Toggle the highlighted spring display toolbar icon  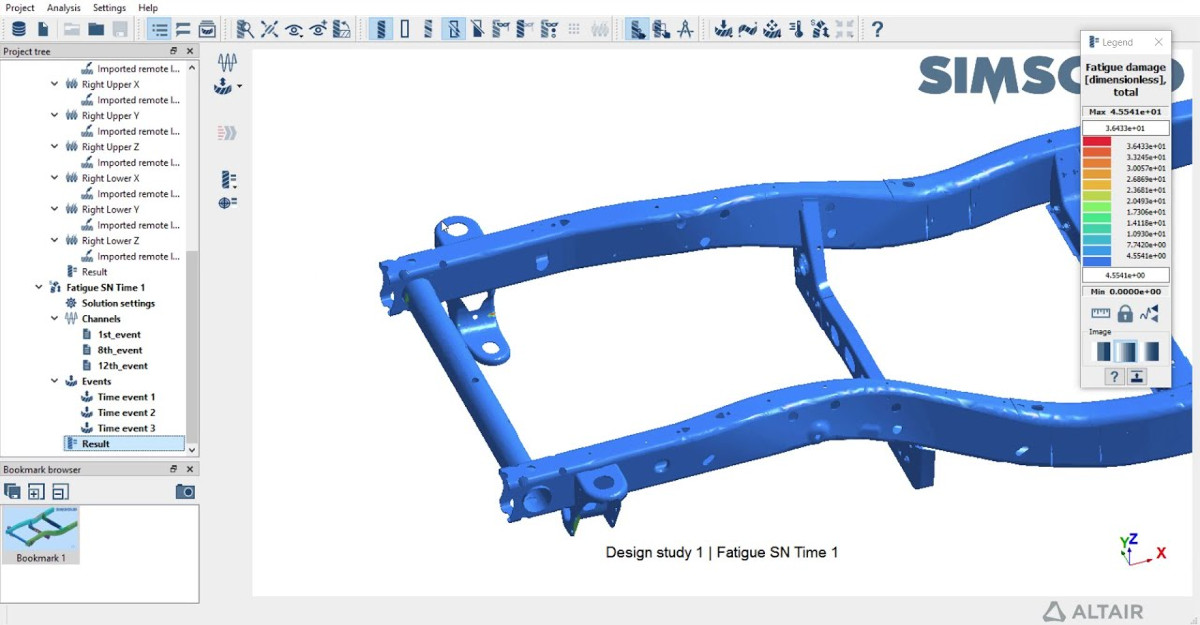pyautogui.click(x=381, y=30)
